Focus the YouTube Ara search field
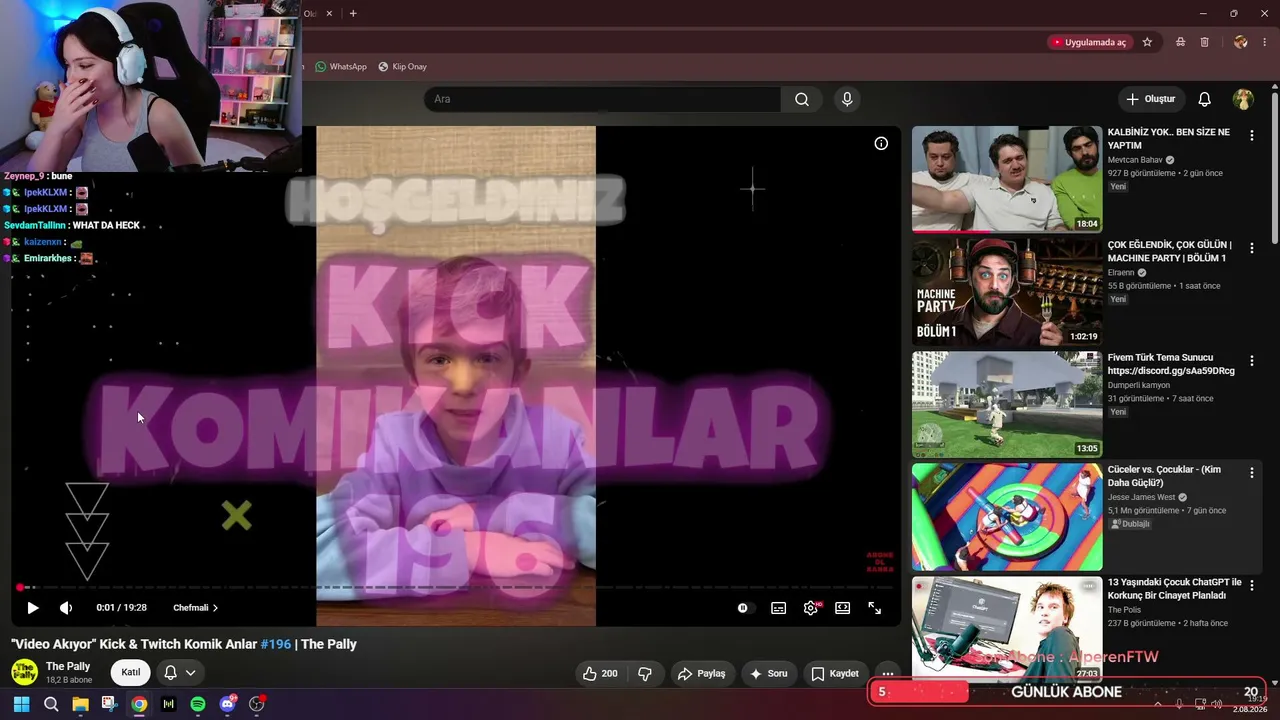 pyautogui.click(x=602, y=99)
